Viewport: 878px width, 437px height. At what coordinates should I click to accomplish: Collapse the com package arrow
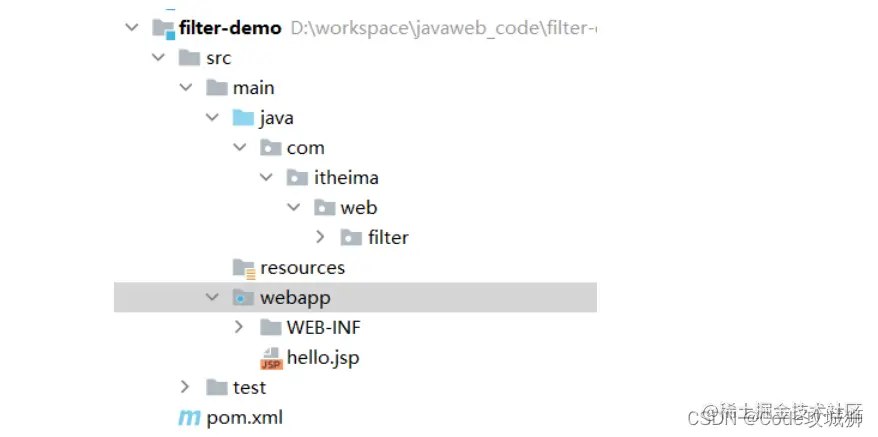[239, 147]
